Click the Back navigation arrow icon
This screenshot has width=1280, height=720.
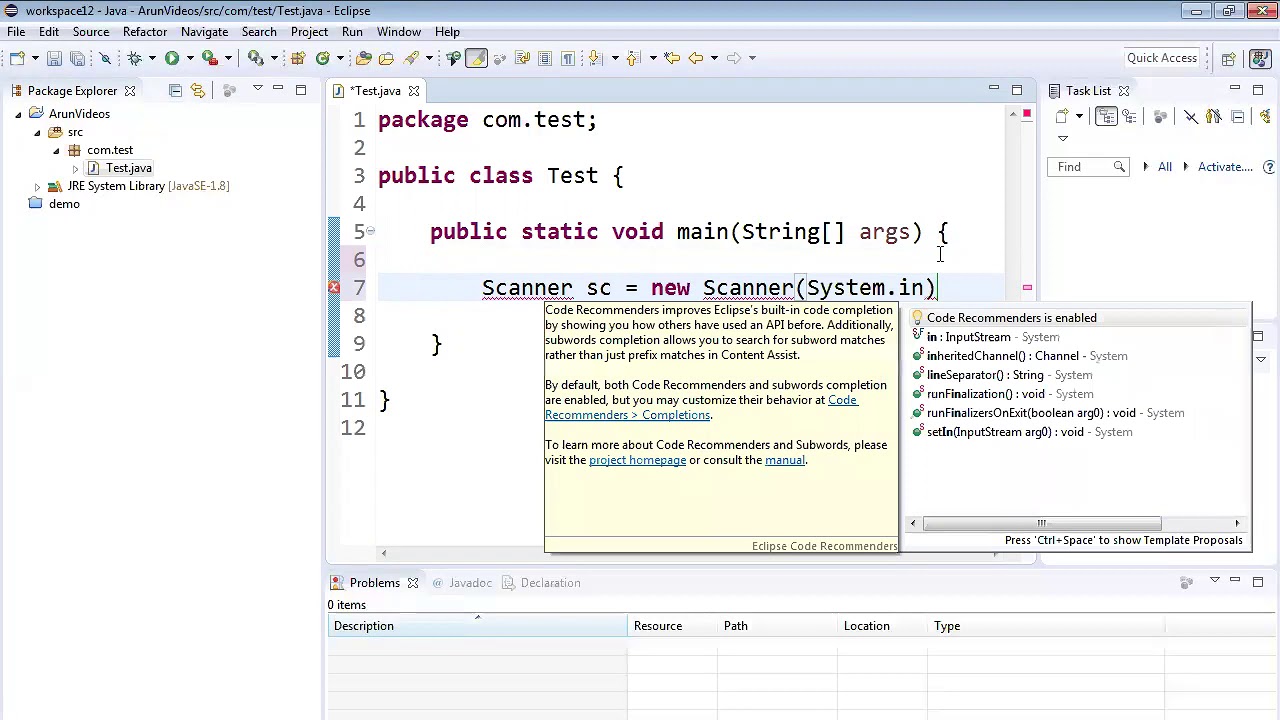696,58
